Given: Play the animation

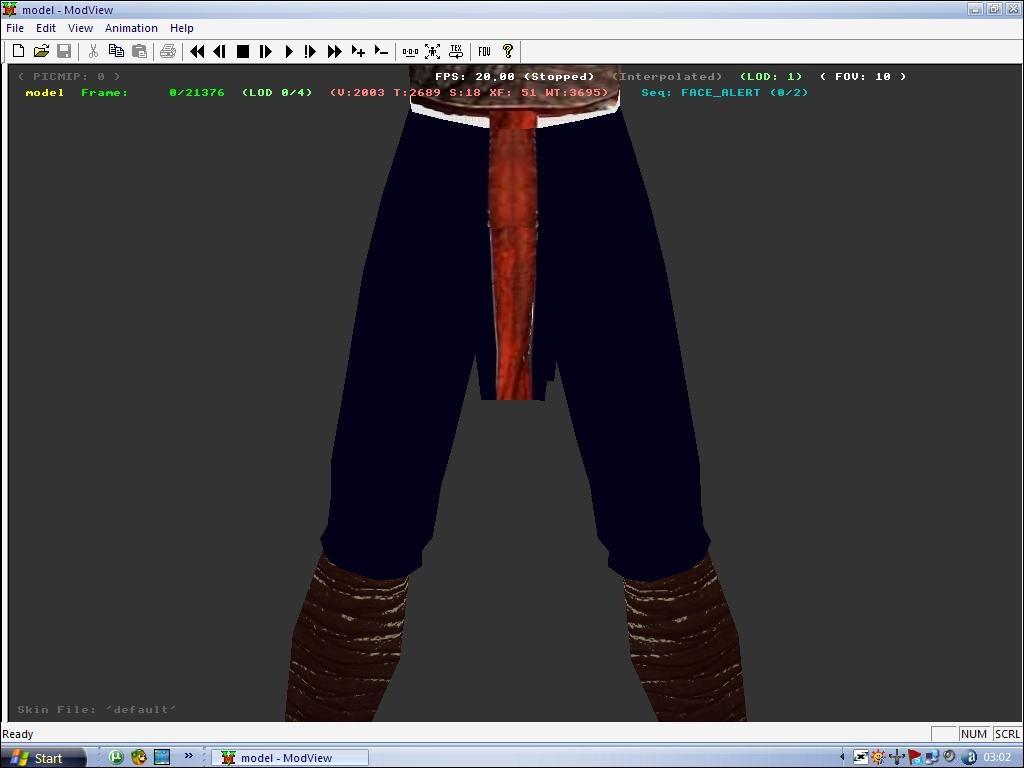Looking at the screenshot, I should pyautogui.click(x=288, y=51).
